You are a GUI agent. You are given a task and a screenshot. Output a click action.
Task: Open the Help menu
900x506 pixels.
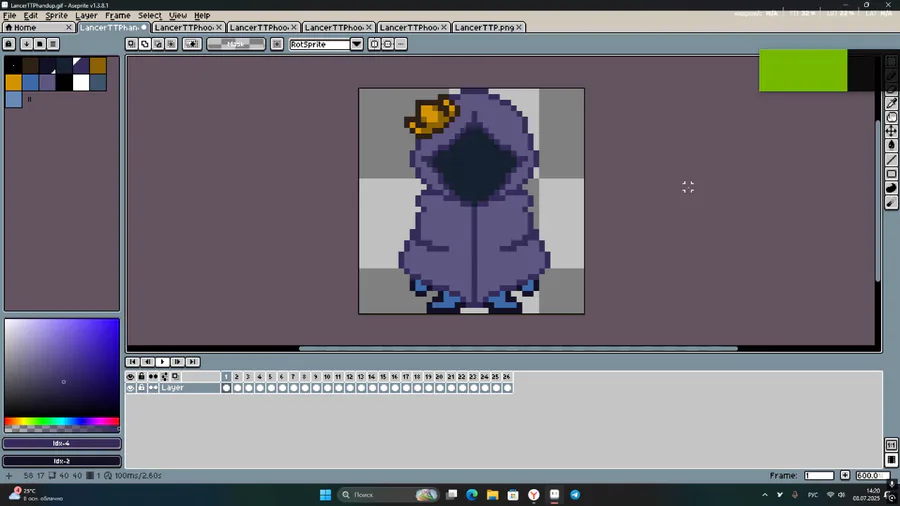click(x=202, y=15)
